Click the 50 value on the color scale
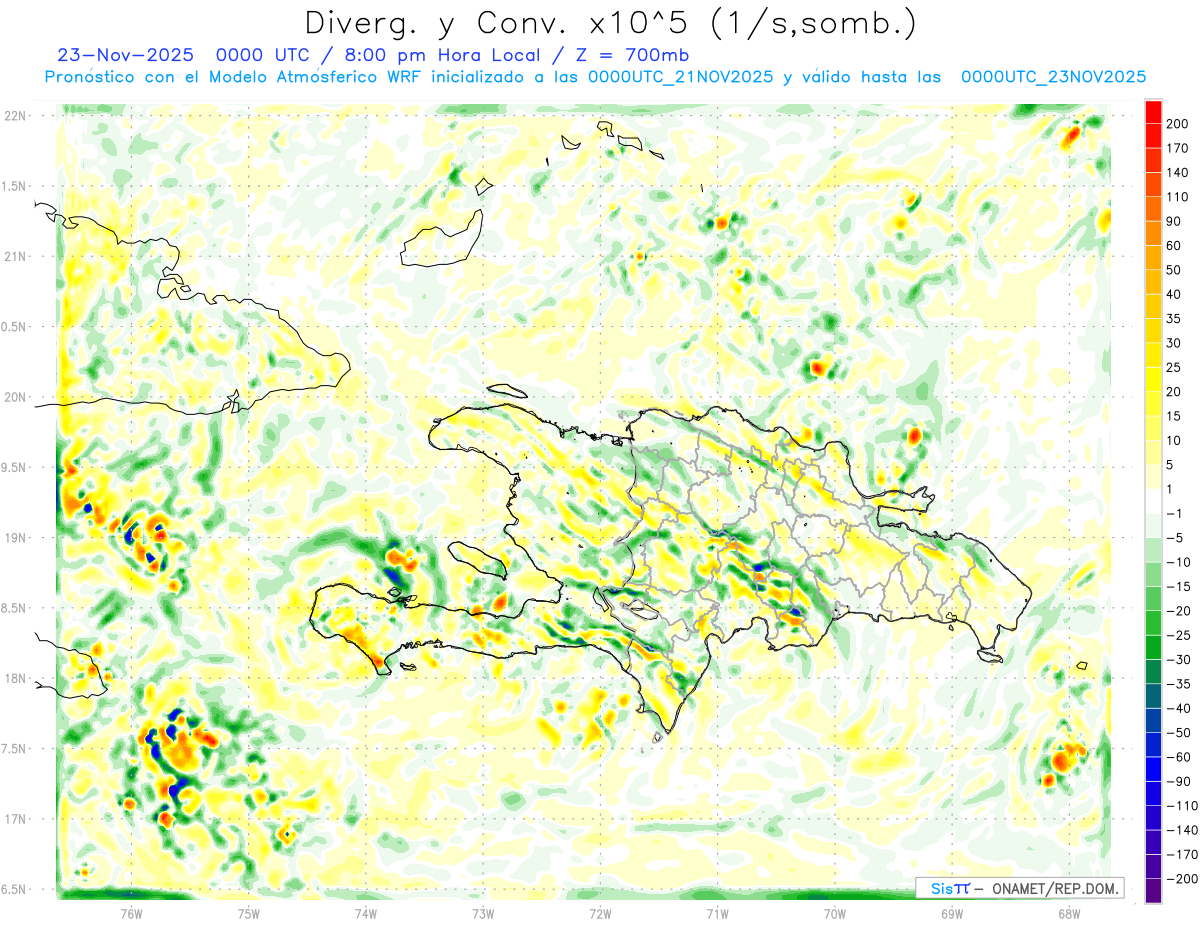 coord(1175,270)
